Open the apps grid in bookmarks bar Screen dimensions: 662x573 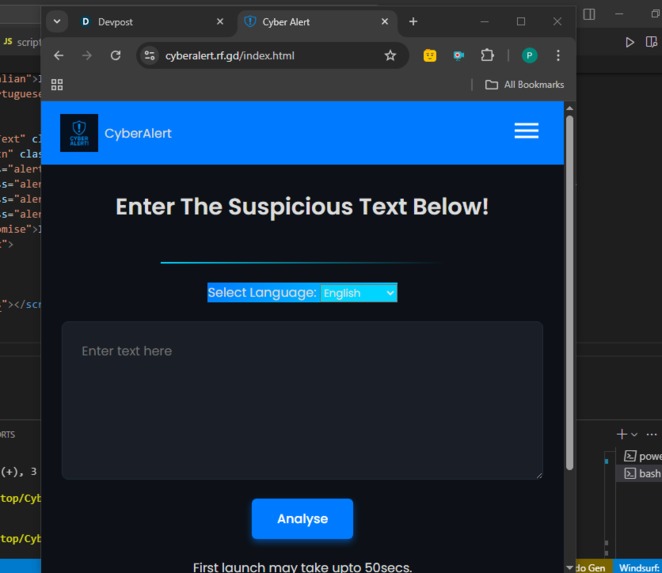pyautogui.click(x=57, y=84)
